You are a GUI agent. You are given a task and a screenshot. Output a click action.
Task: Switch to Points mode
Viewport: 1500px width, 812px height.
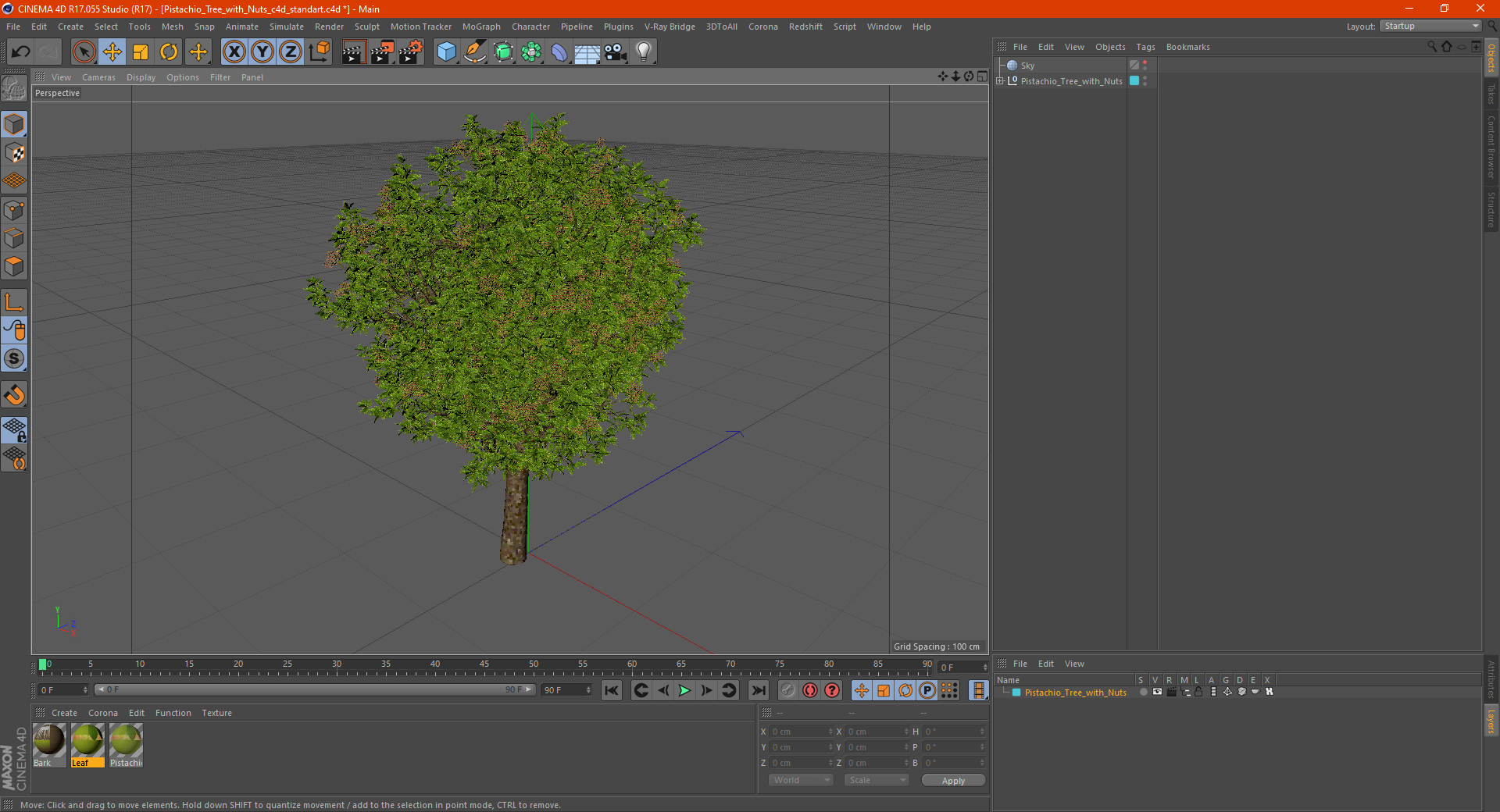[x=14, y=210]
